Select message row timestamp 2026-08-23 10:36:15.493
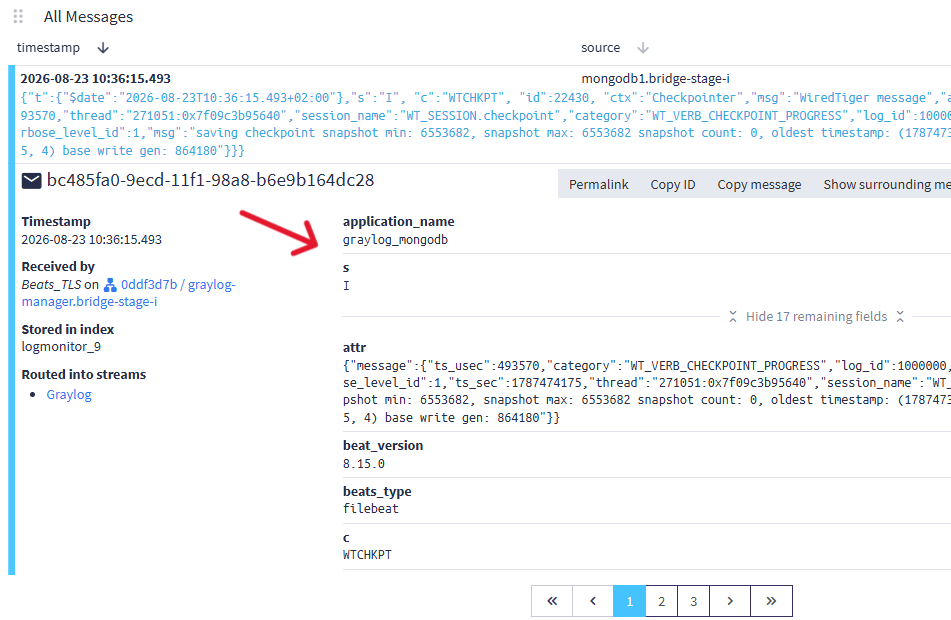Image resolution: width=951 pixels, height=620 pixels. click(x=96, y=78)
